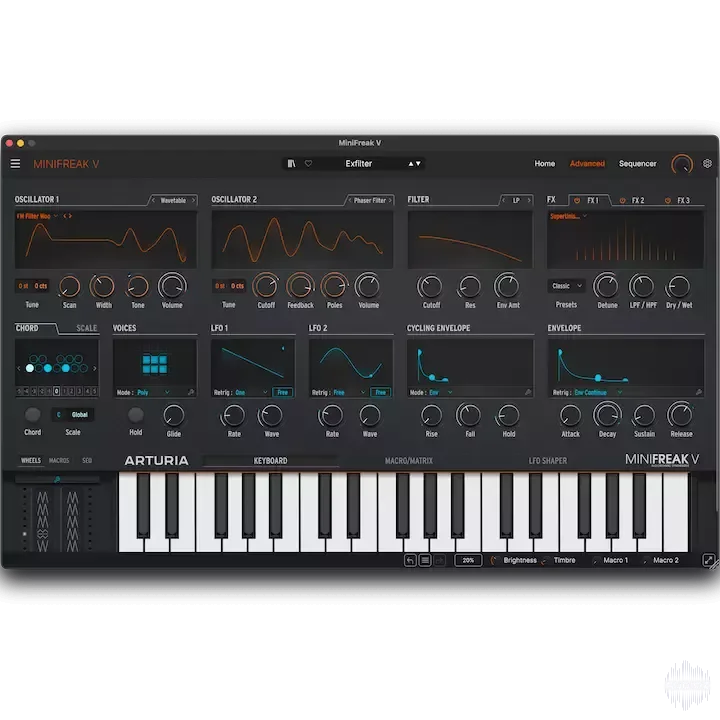Open the Macro/Matrix tab
Screen dimensions: 720x720
(x=409, y=461)
